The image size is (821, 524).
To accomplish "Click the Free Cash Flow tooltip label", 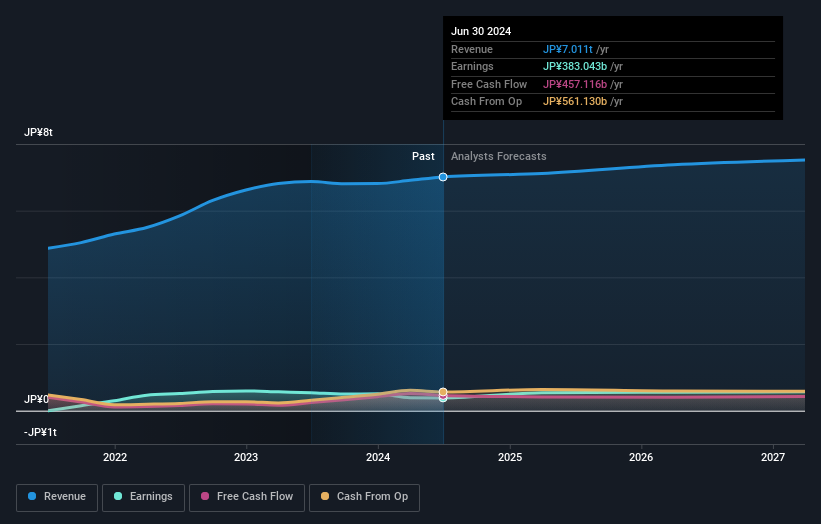I will point(489,84).
